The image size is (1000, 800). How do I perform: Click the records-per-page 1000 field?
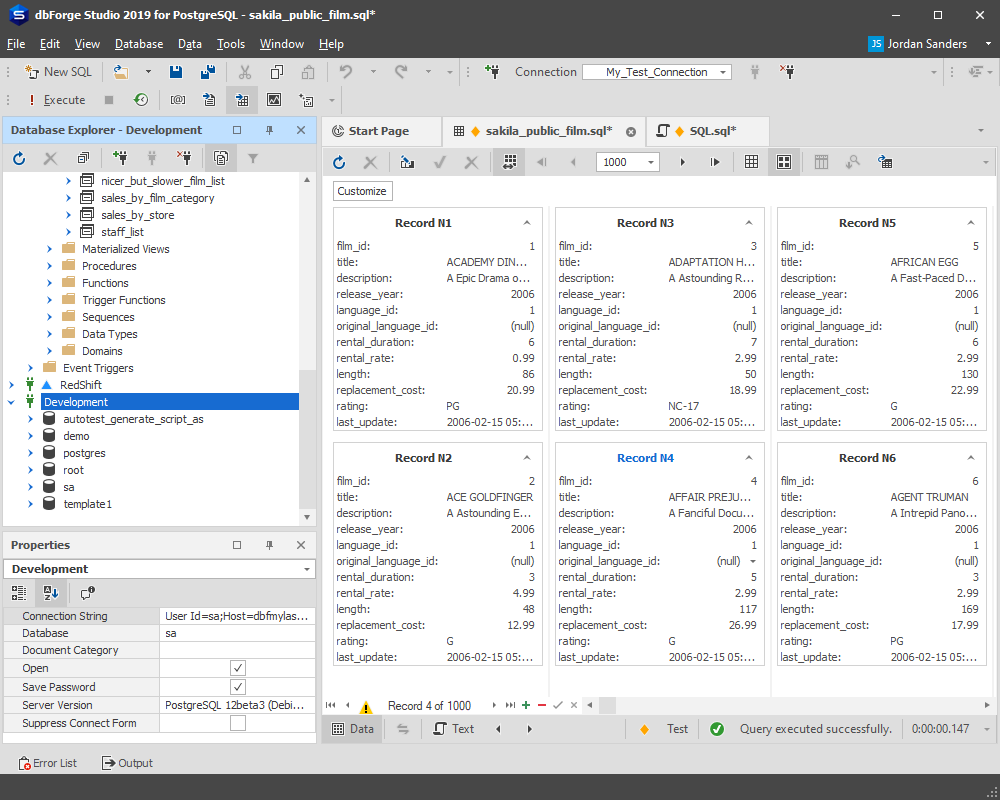(627, 162)
